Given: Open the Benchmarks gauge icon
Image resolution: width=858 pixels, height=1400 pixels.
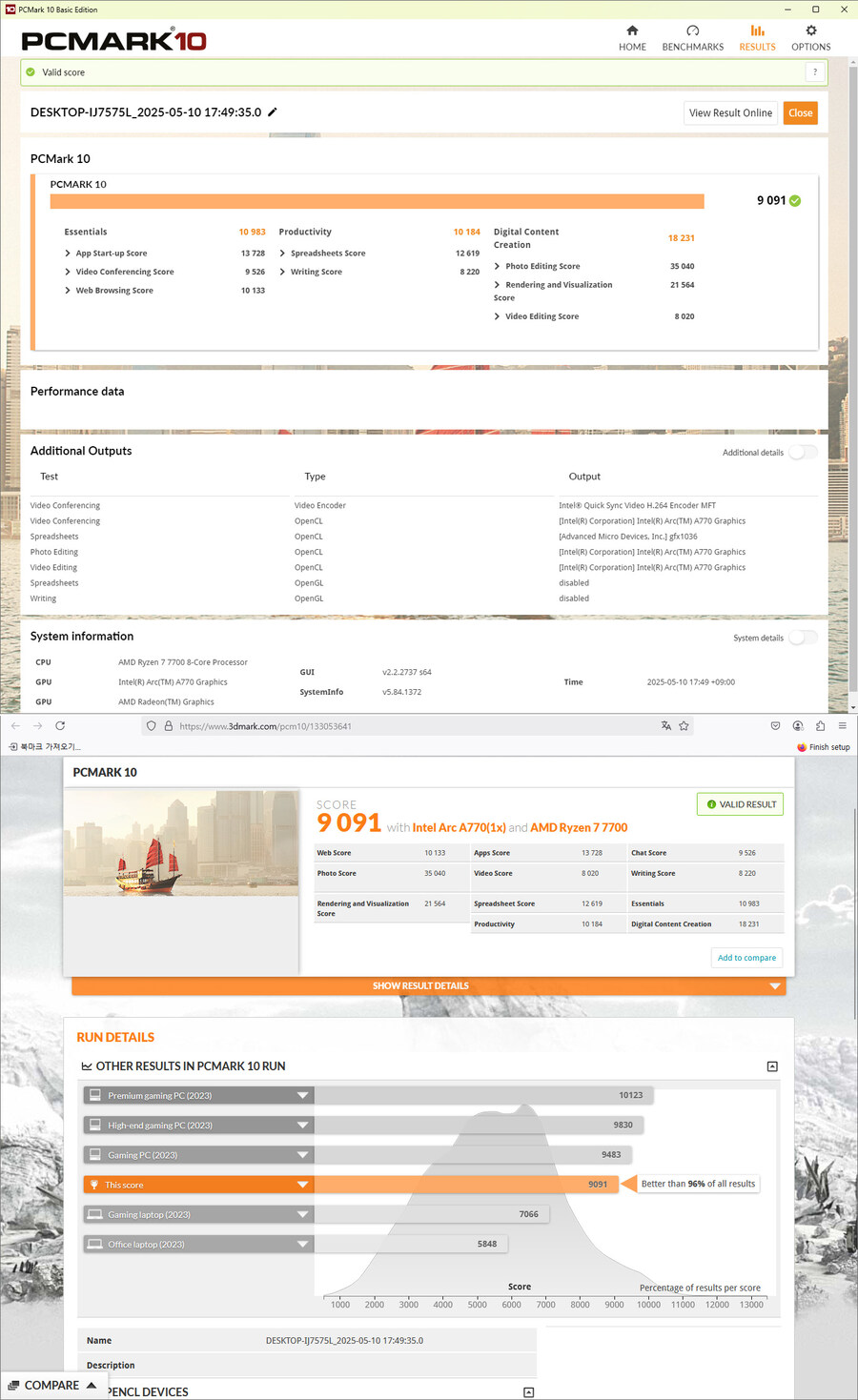Looking at the screenshot, I should click(692, 31).
